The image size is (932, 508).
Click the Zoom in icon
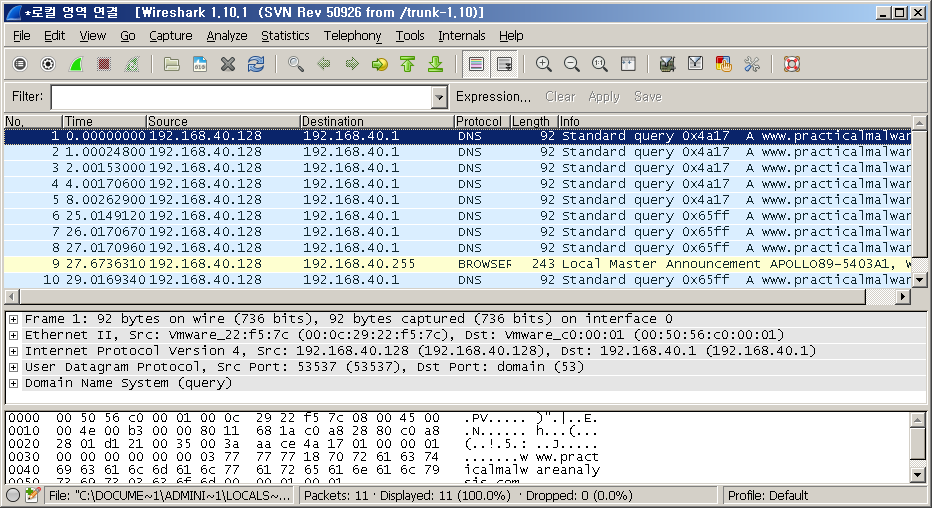coord(544,64)
